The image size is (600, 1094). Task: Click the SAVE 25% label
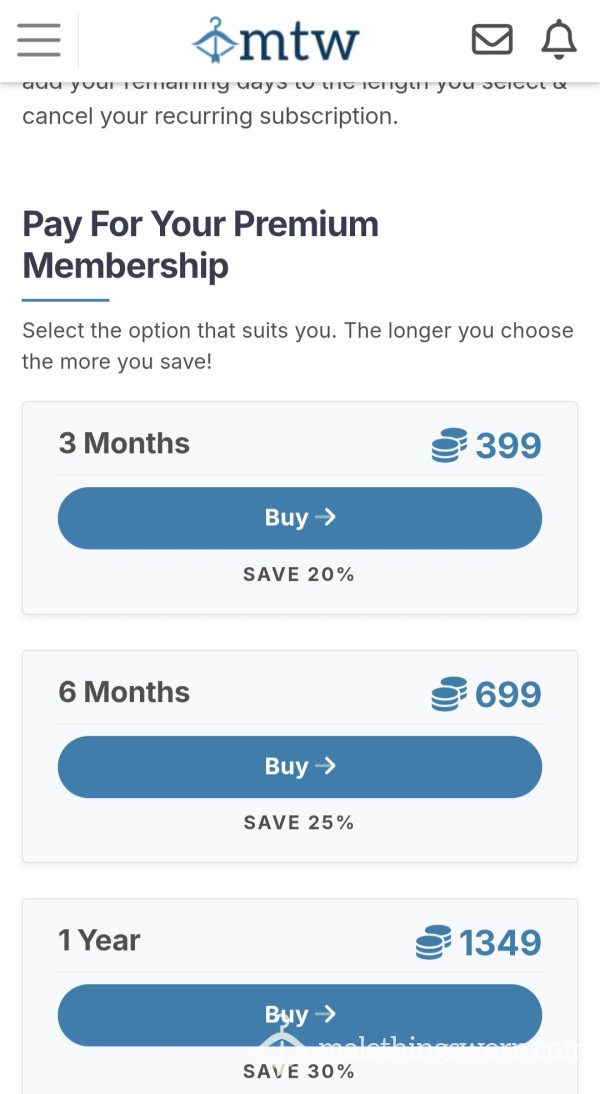(299, 822)
